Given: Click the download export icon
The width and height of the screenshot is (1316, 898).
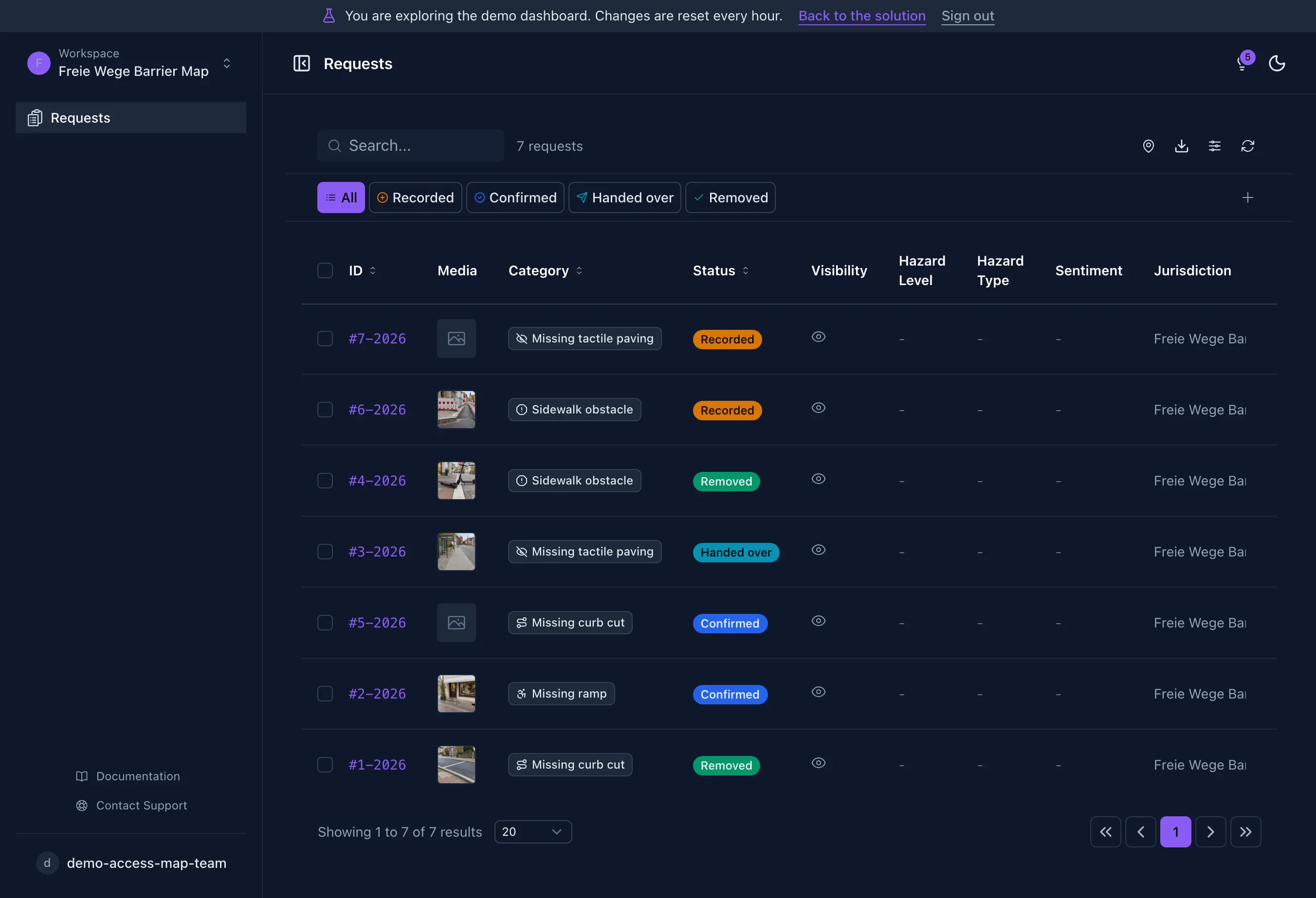Looking at the screenshot, I should (x=1181, y=146).
